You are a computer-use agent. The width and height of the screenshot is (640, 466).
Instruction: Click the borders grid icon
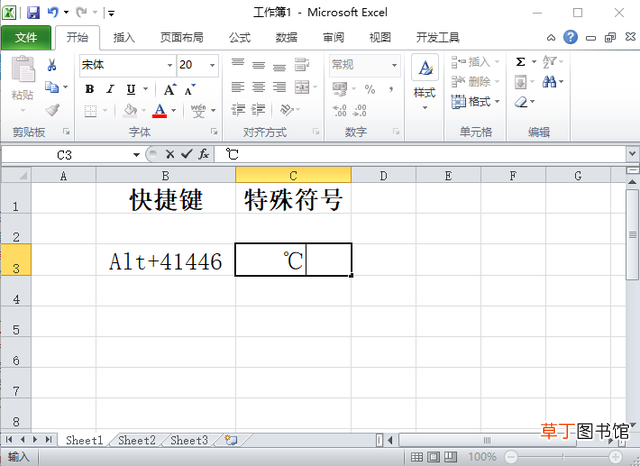pyautogui.click(x=91, y=111)
